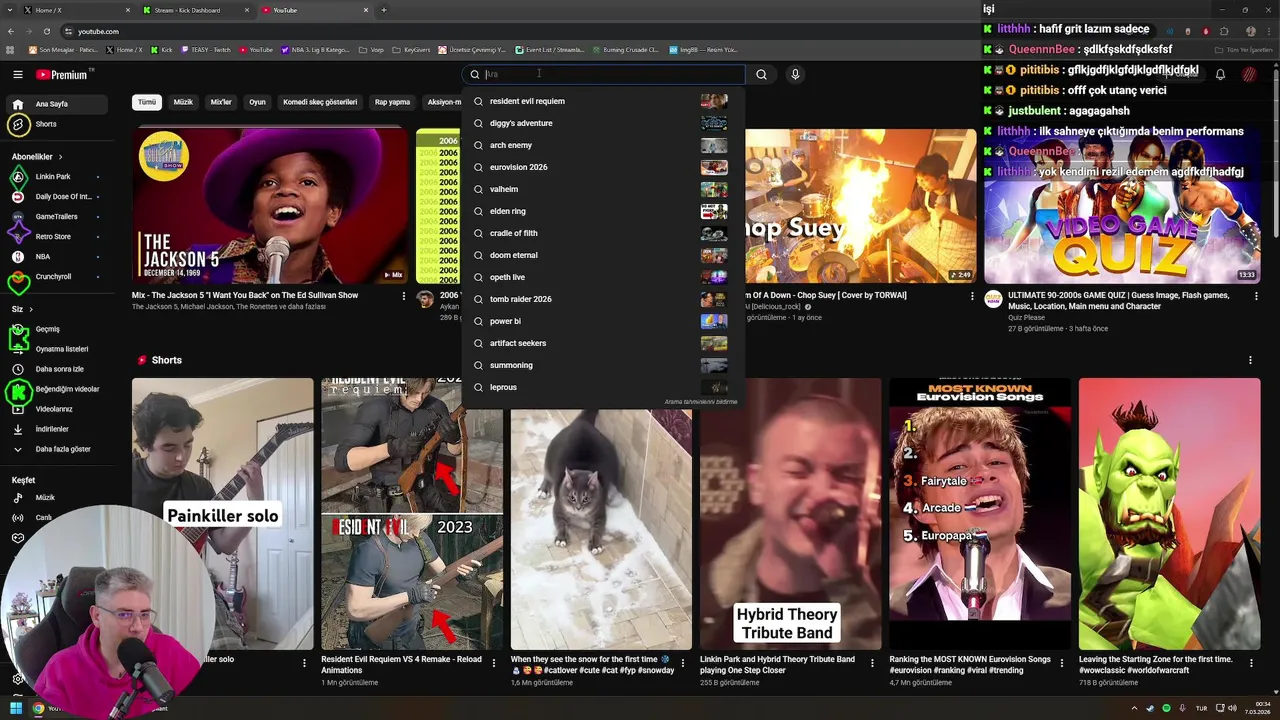Image resolution: width=1280 pixels, height=720 pixels.
Task: Open Videolarınız page
Action: pyautogui.click(x=58, y=409)
